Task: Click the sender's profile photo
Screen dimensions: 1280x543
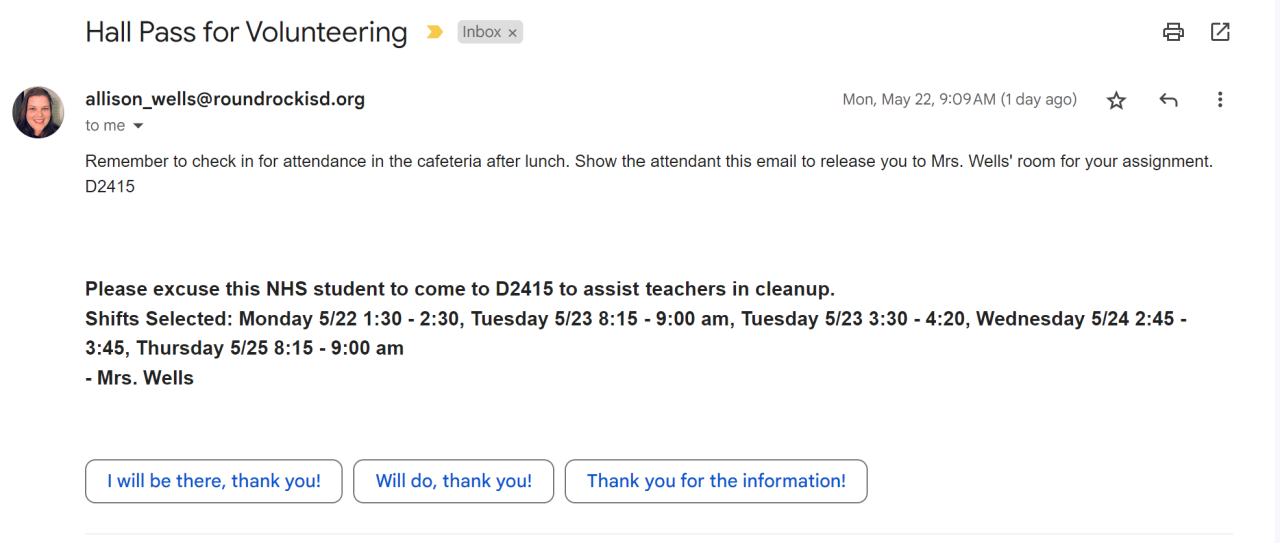Action: [38, 112]
